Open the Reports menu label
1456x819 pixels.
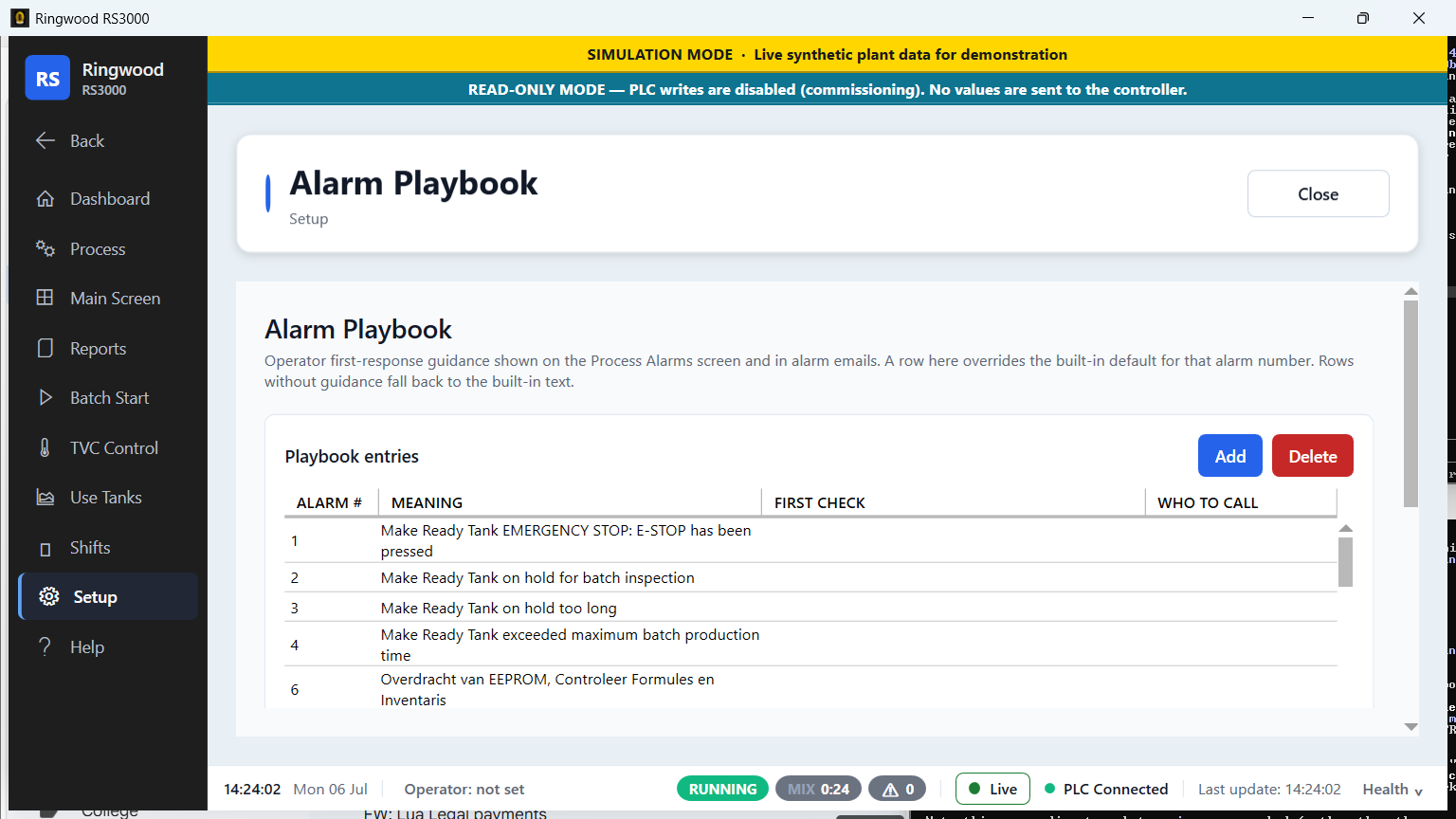click(98, 348)
